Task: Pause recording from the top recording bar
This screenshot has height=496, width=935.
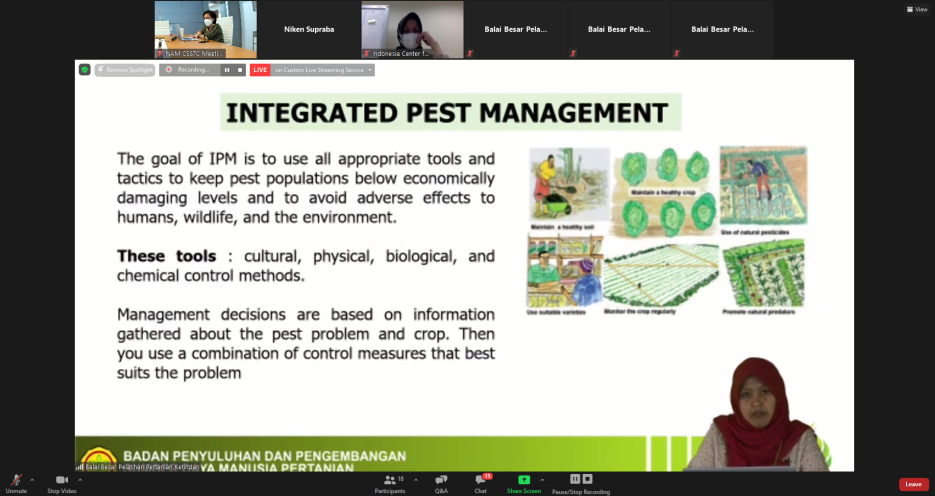Action: [227, 70]
